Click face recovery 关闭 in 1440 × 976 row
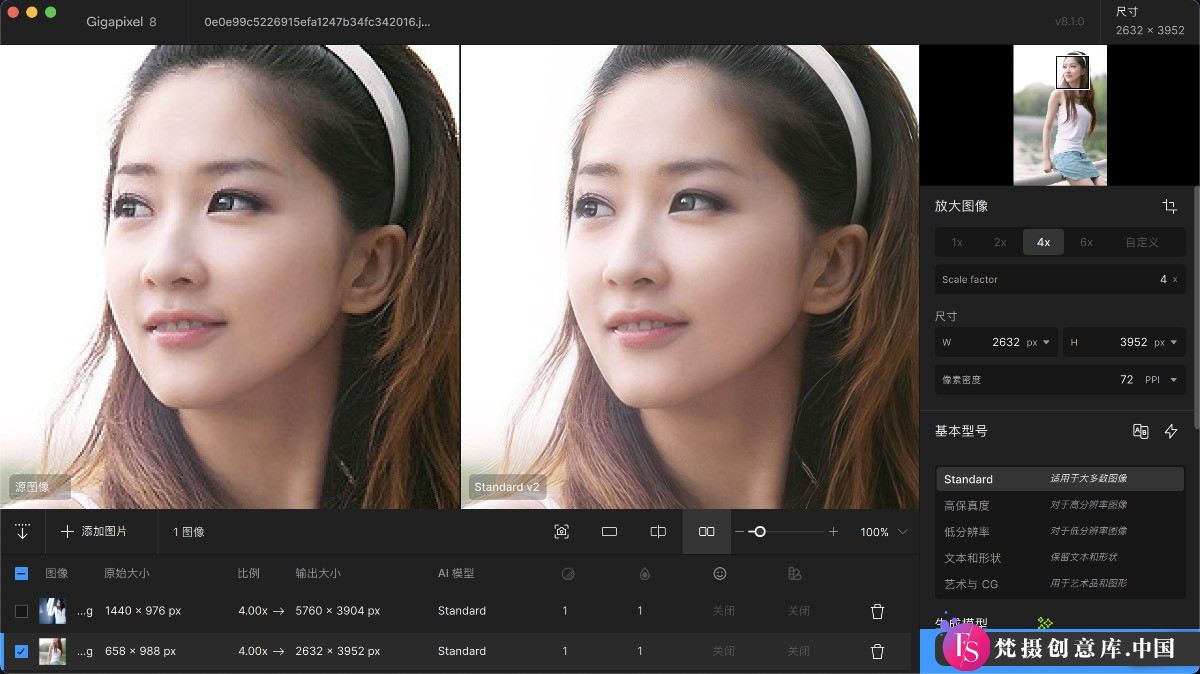Image resolution: width=1200 pixels, height=674 pixels. point(723,610)
